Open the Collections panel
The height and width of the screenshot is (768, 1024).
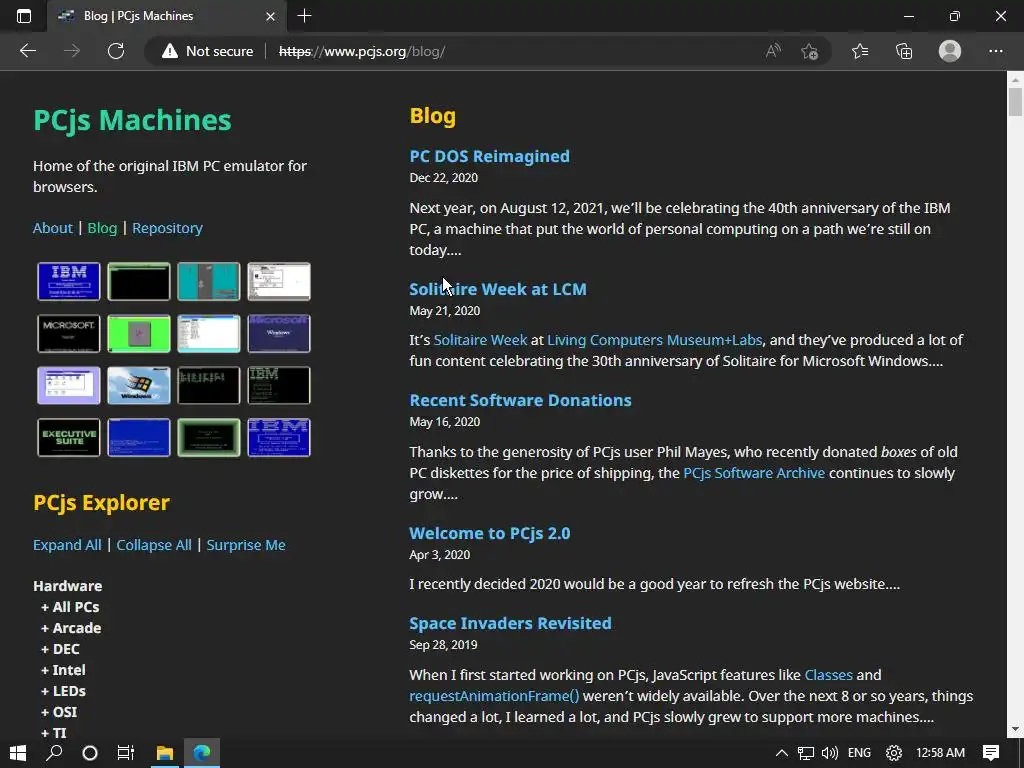(x=904, y=51)
